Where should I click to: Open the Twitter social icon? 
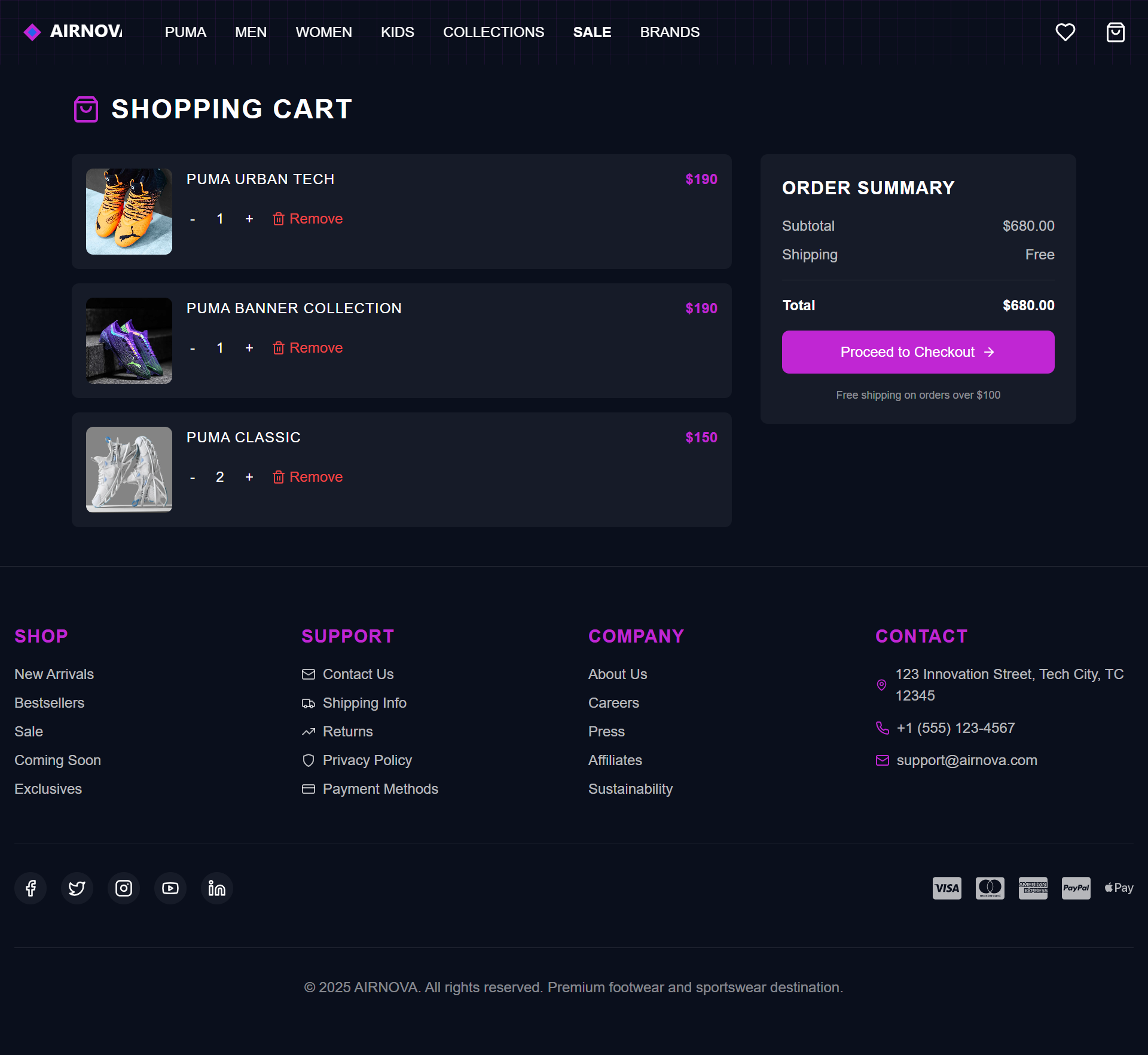tap(77, 888)
